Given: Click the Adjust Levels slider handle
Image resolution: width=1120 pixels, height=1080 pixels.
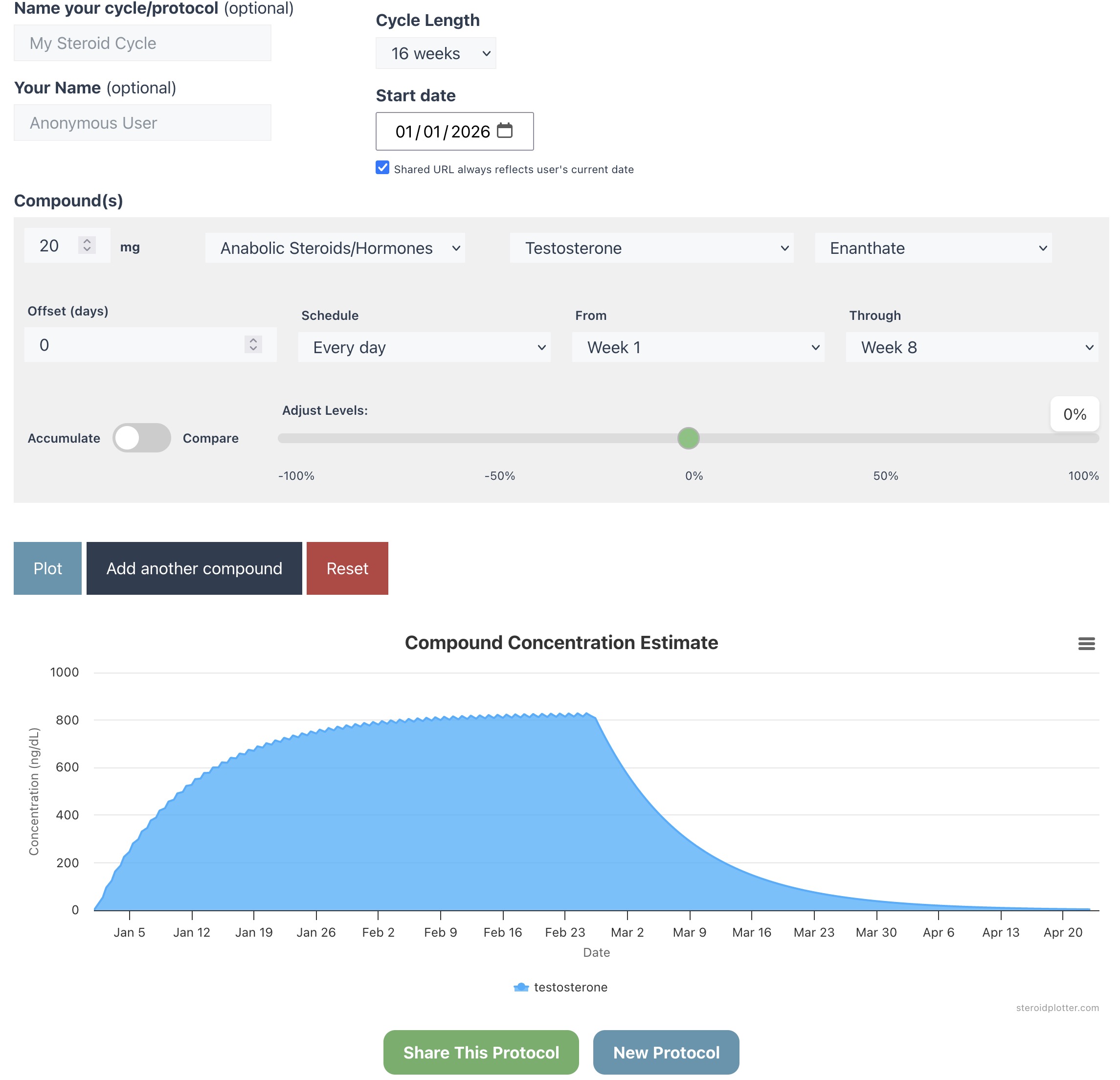Looking at the screenshot, I should [x=688, y=438].
